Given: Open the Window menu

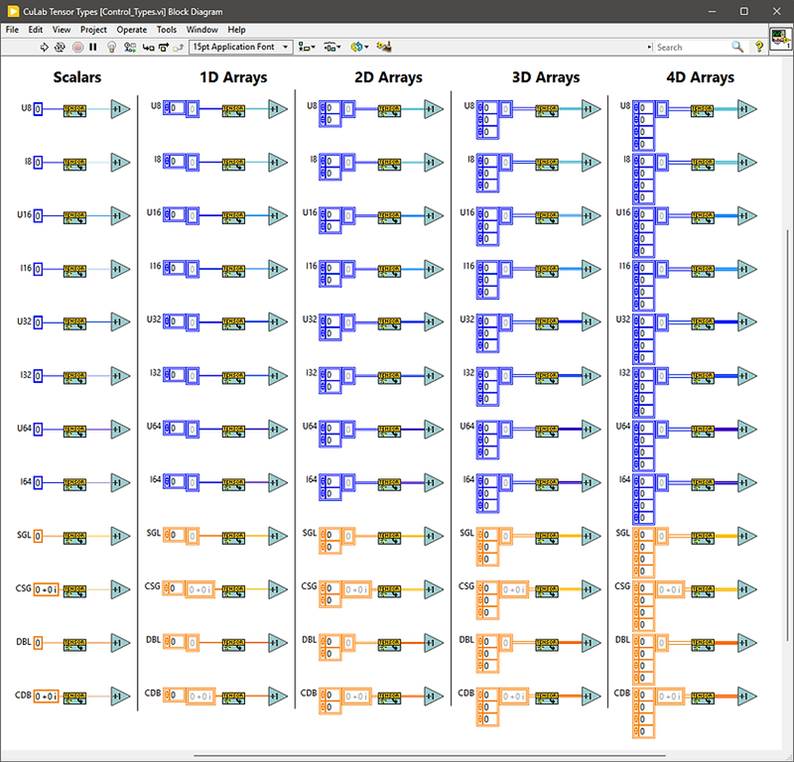Looking at the screenshot, I should 202,30.
